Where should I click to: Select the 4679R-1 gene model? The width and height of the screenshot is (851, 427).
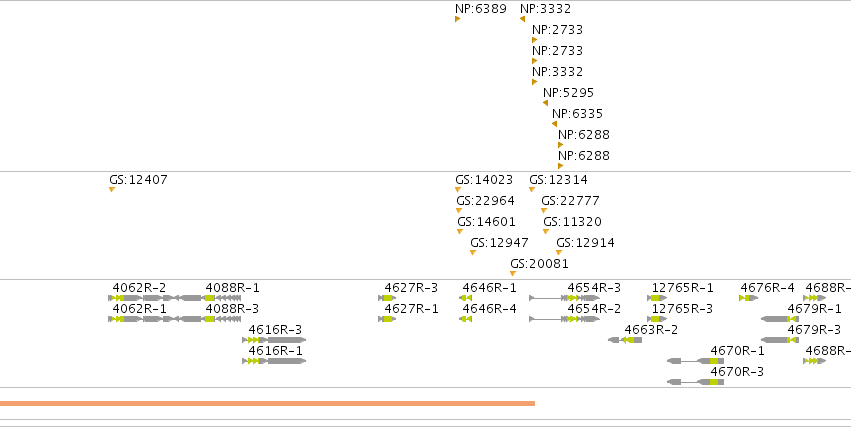780,319
